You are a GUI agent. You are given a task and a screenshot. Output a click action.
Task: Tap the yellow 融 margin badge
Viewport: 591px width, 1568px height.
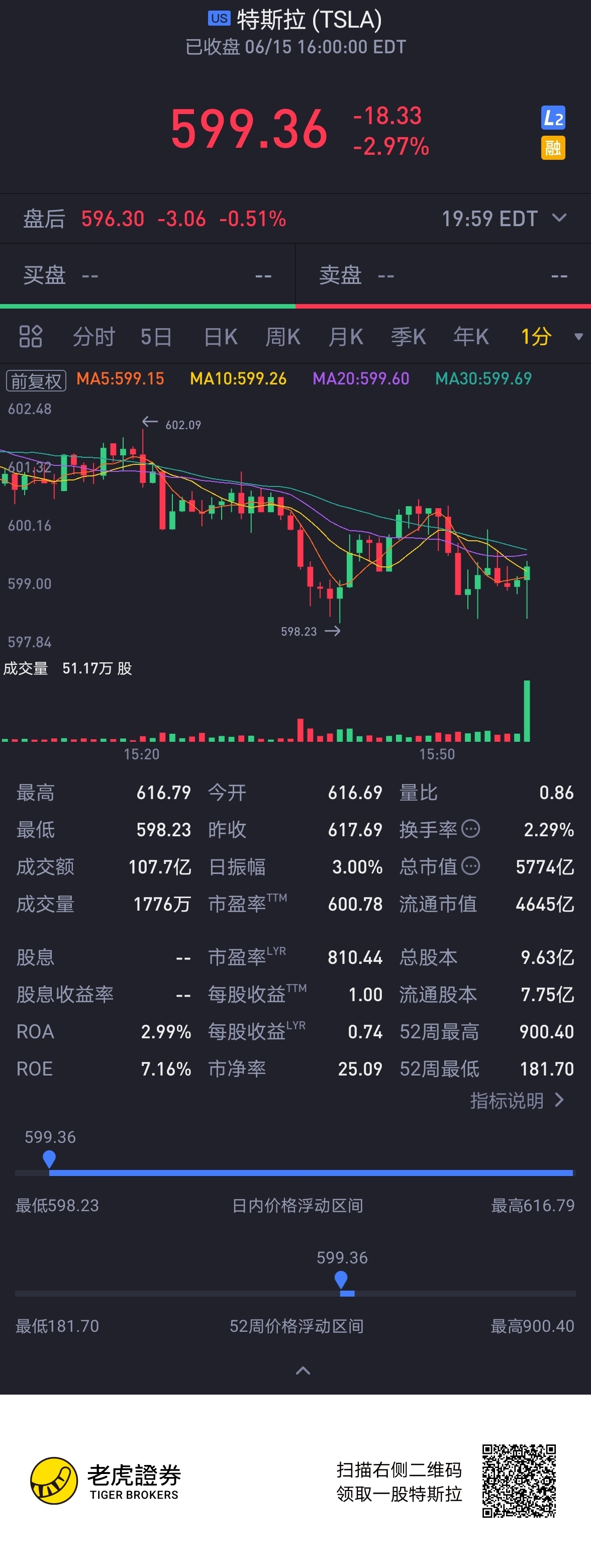tap(553, 148)
